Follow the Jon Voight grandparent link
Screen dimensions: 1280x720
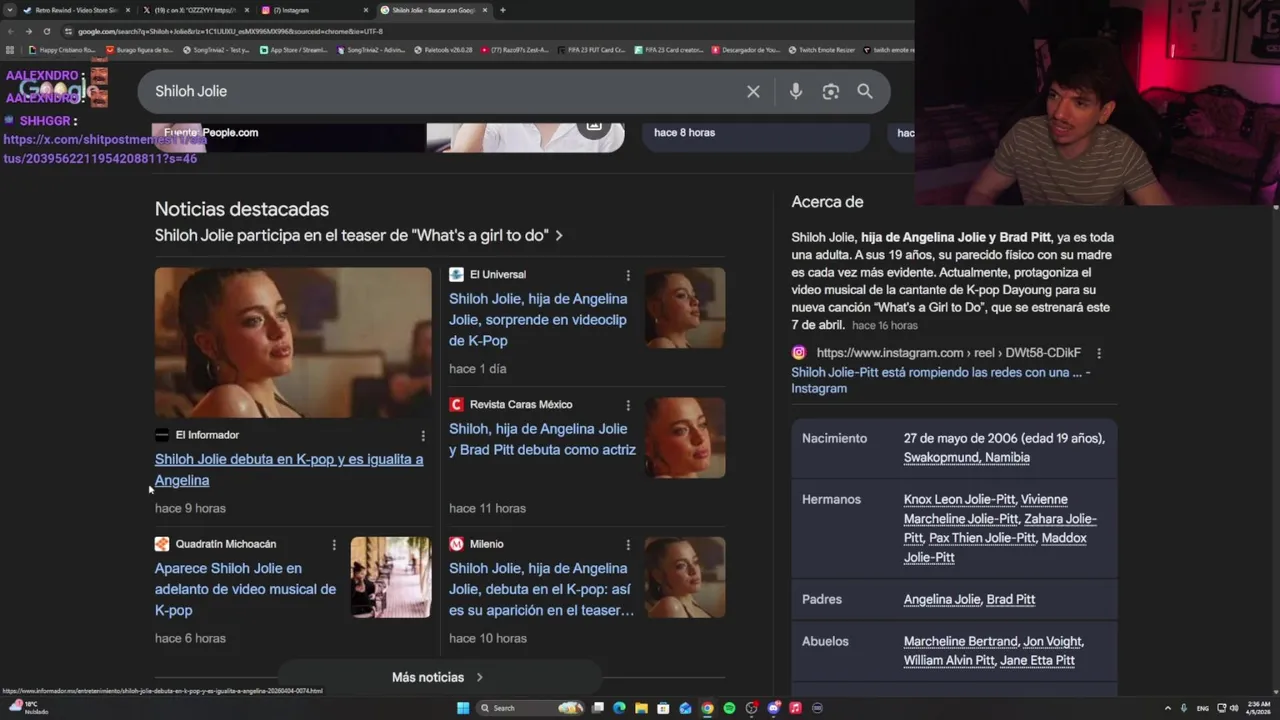1052,642
